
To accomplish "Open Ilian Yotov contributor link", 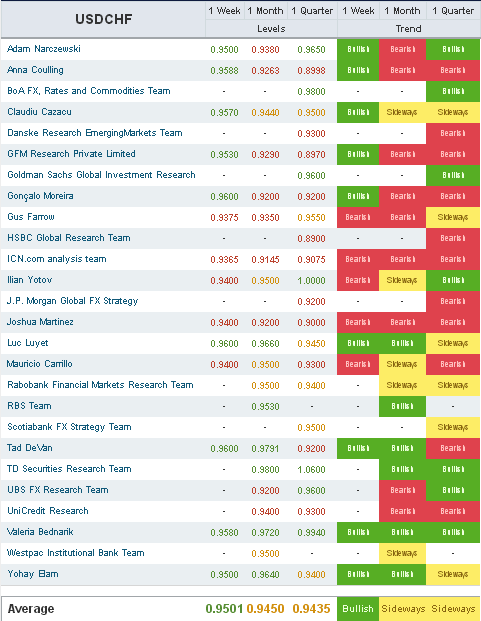I will [29, 280].
